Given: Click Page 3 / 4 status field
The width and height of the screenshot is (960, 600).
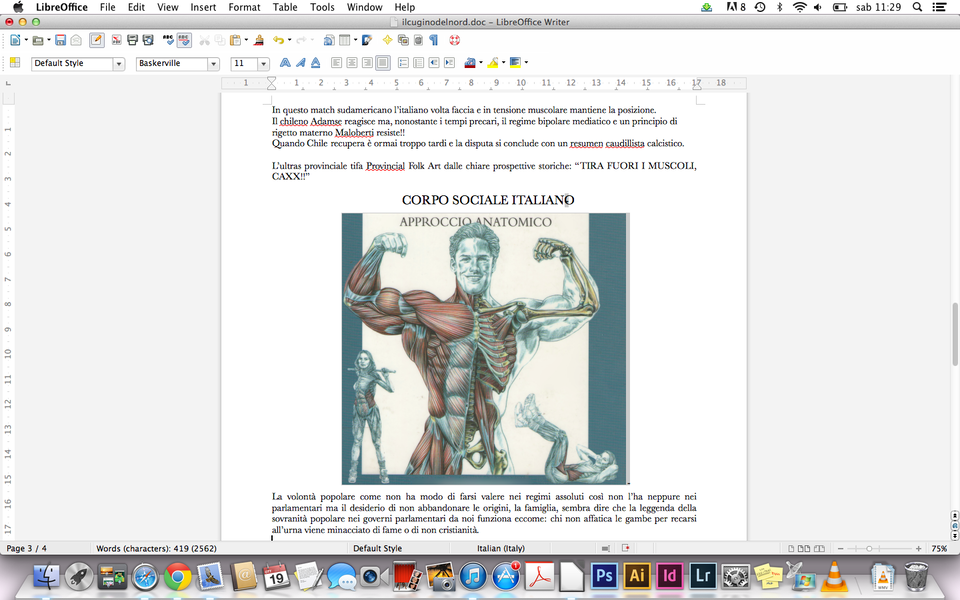Looking at the screenshot, I should click(27, 549).
